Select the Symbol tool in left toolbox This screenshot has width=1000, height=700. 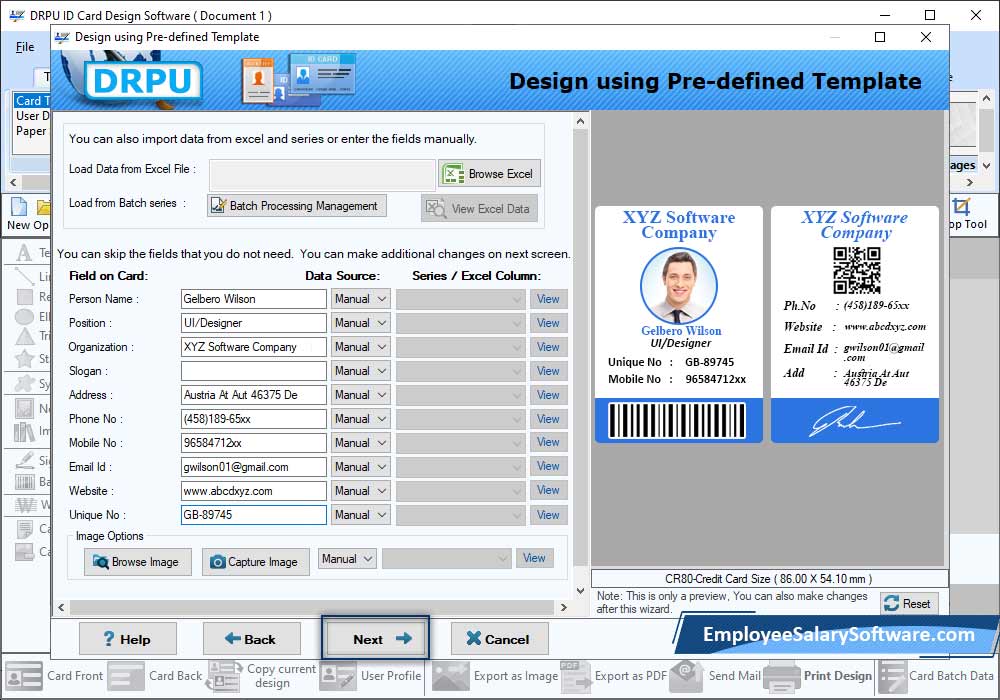(x=24, y=383)
